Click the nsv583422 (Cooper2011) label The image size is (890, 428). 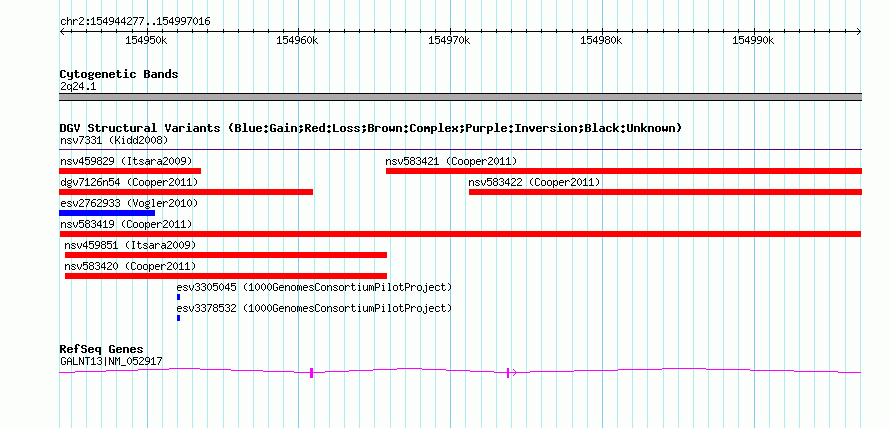coord(534,182)
